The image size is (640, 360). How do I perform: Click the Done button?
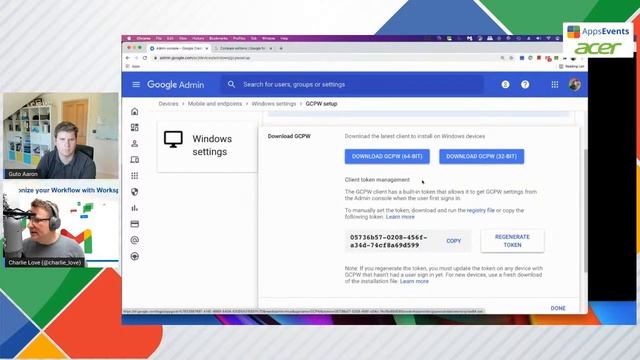tap(558, 308)
